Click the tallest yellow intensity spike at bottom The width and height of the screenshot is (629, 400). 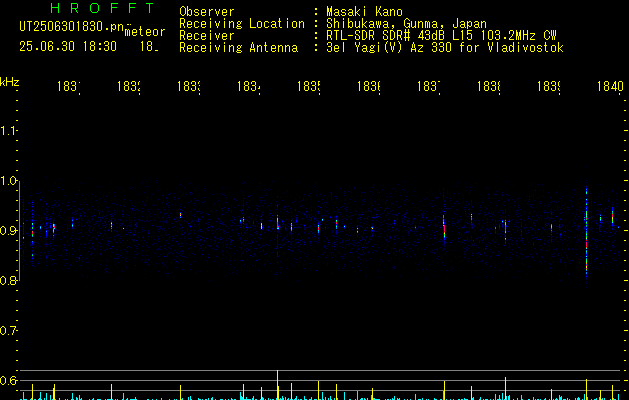tap(278, 385)
